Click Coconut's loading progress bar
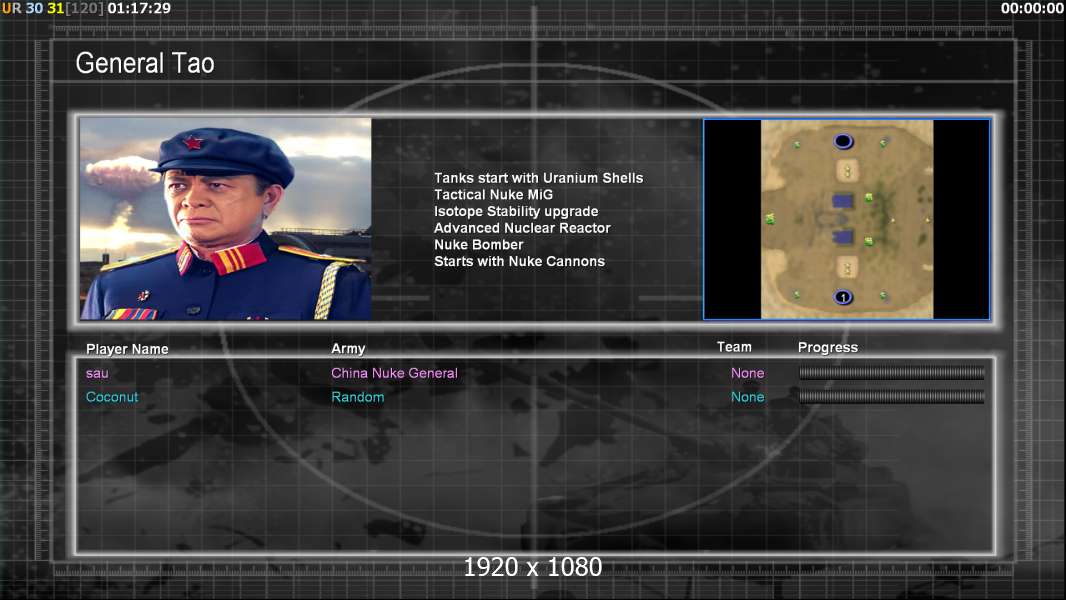This screenshot has height=600, width=1066. click(891, 397)
